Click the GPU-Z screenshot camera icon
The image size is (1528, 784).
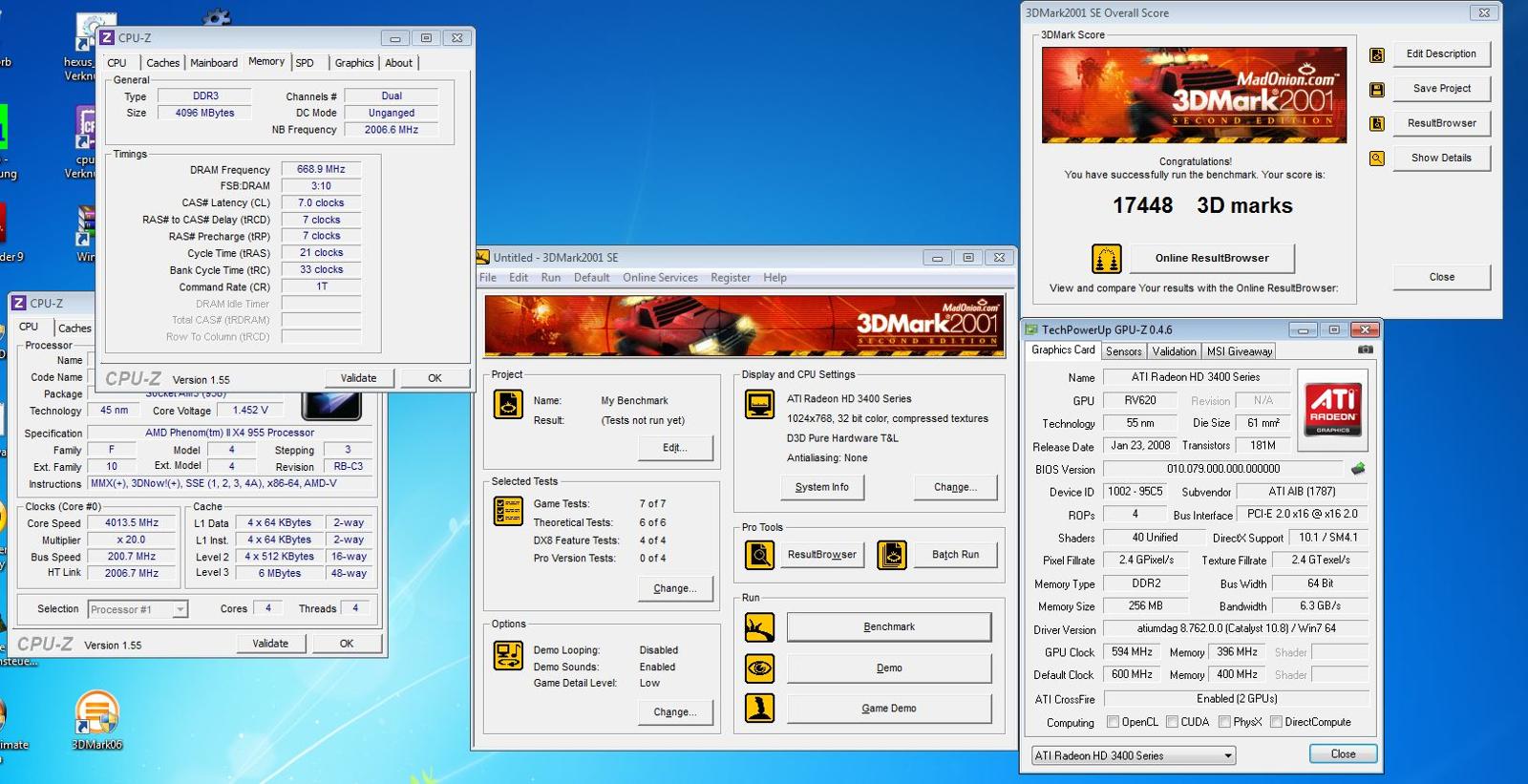[1366, 350]
